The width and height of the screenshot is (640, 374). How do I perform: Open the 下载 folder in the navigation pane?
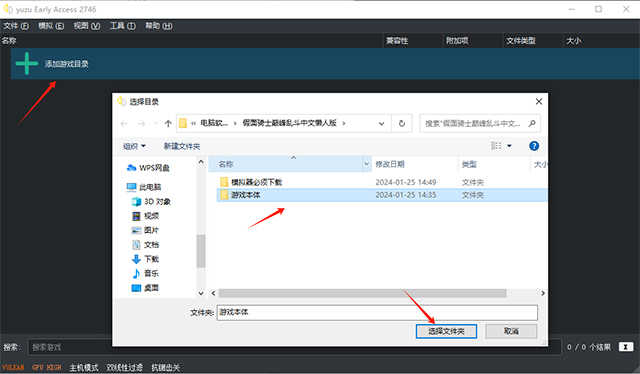point(146,259)
